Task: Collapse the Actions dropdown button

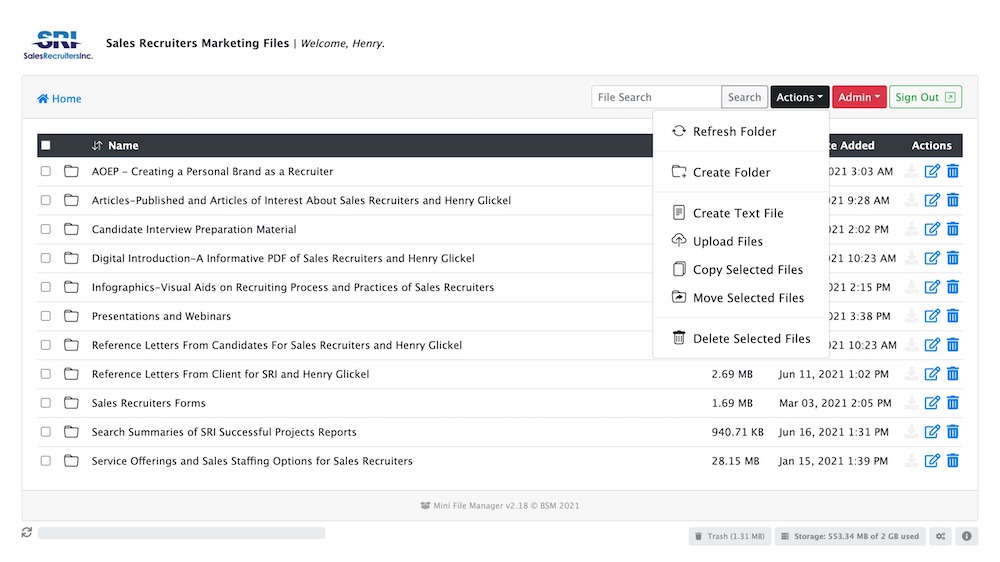Action: click(x=799, y=97)
